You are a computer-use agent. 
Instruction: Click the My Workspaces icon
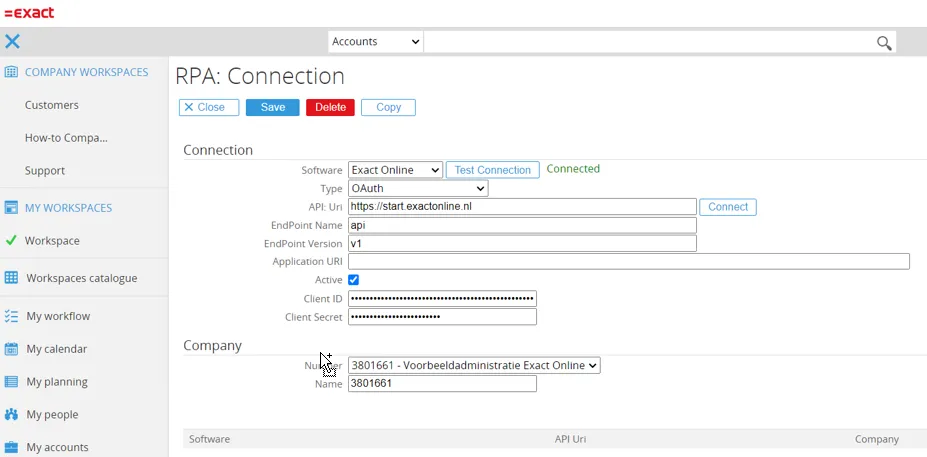click(11, 208)
